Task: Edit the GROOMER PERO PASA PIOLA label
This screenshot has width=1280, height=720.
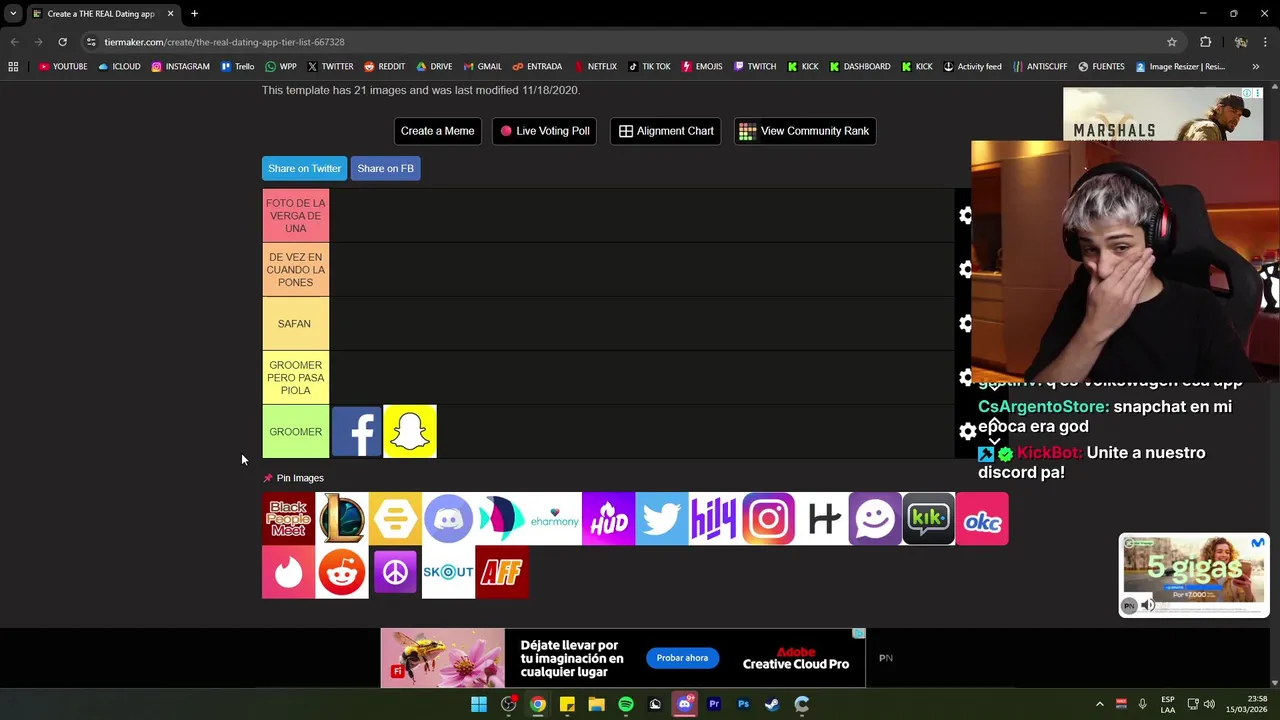Action: coord(295,378)
